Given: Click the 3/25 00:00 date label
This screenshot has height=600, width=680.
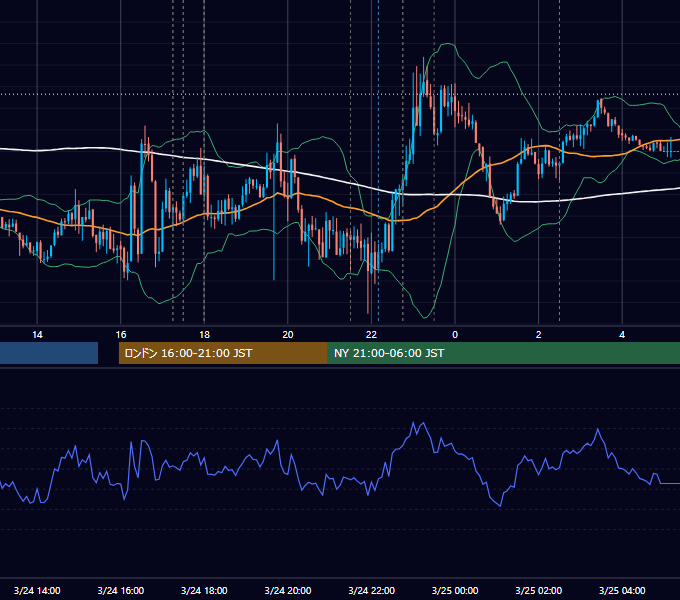Looking at the screenshot, I should (455, 590).
